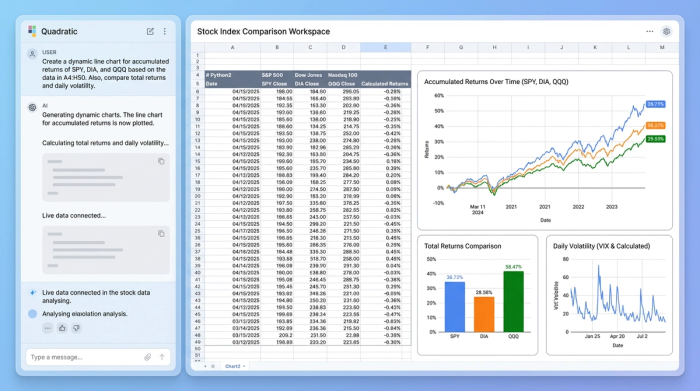The width and height of the screenshot is (700, 391).
Task: Select column A header
Action: [233, 47]
